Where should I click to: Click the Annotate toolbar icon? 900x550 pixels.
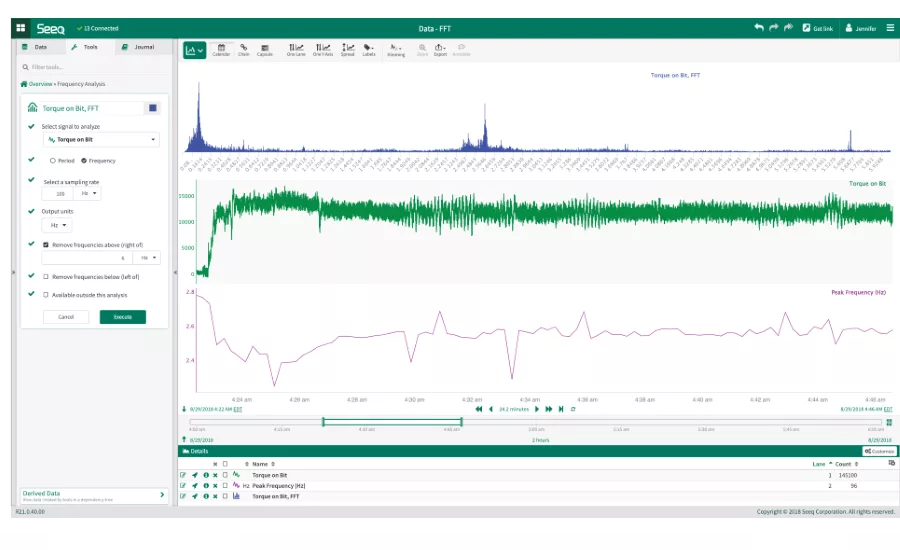click(461, 50)
